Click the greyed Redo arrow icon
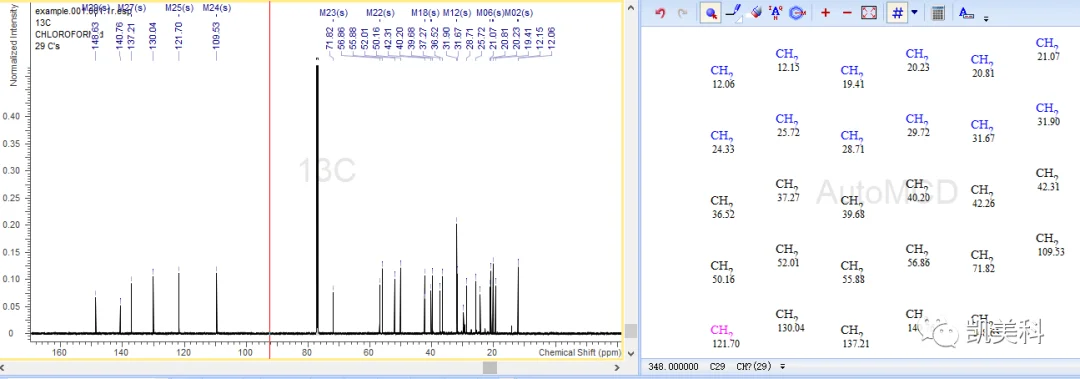Image resolution: width=1080 pixels, height=379 pixels. tap(683, 13)
